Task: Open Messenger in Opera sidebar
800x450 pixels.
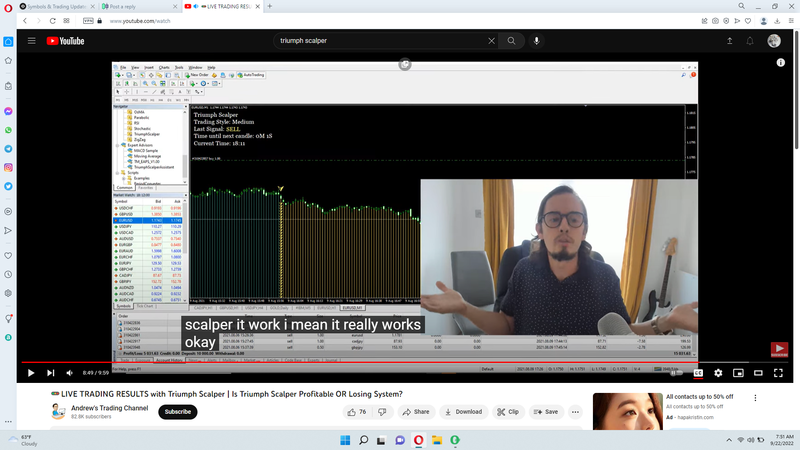Action: pyautogui.click(x=8, y=111)
